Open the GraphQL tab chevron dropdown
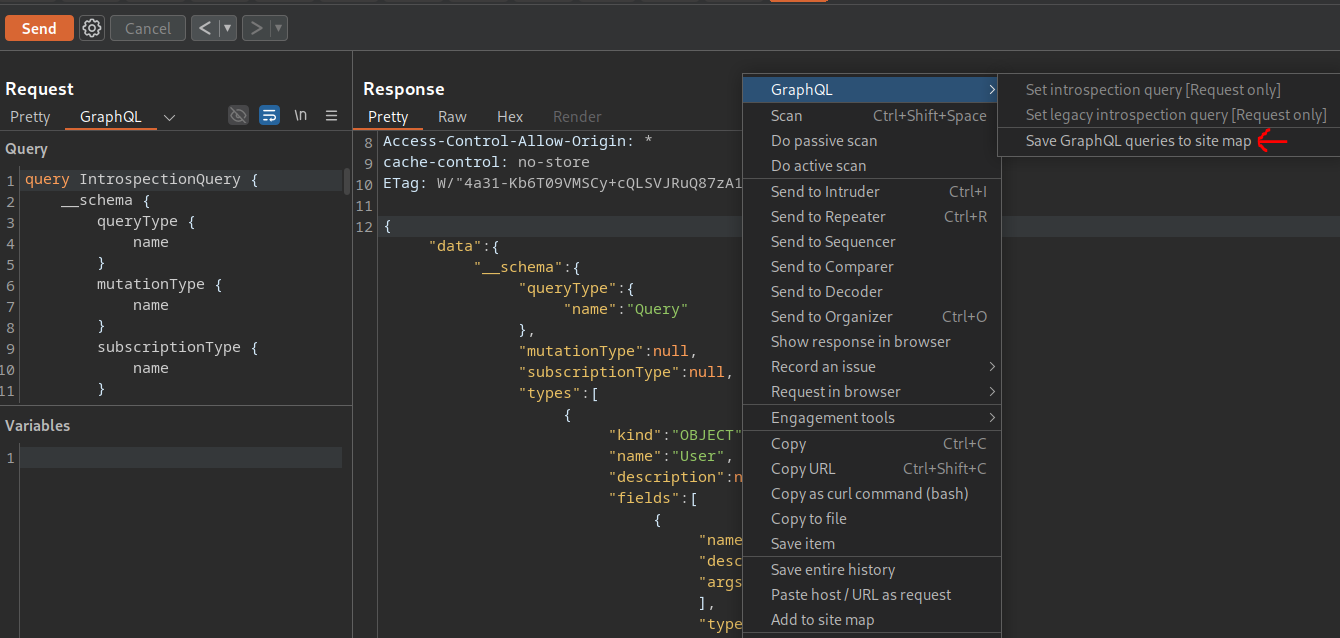The height and width of the screenshot is (638, 1340). click(168, 116)
